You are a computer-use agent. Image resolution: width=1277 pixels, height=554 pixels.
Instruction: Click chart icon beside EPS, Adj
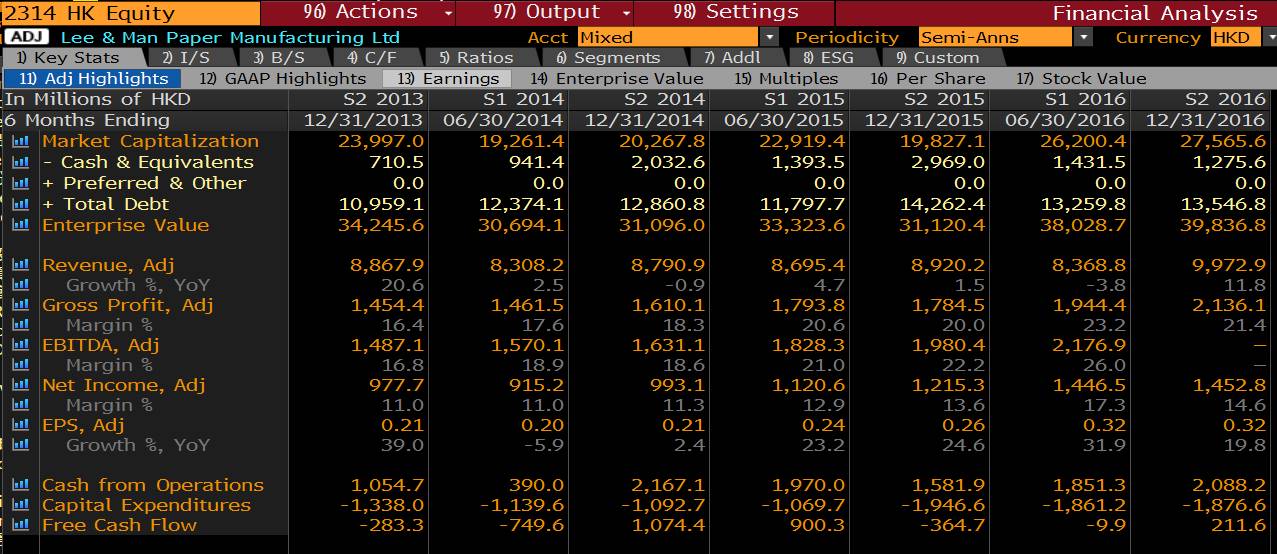(x=20, y=425)
